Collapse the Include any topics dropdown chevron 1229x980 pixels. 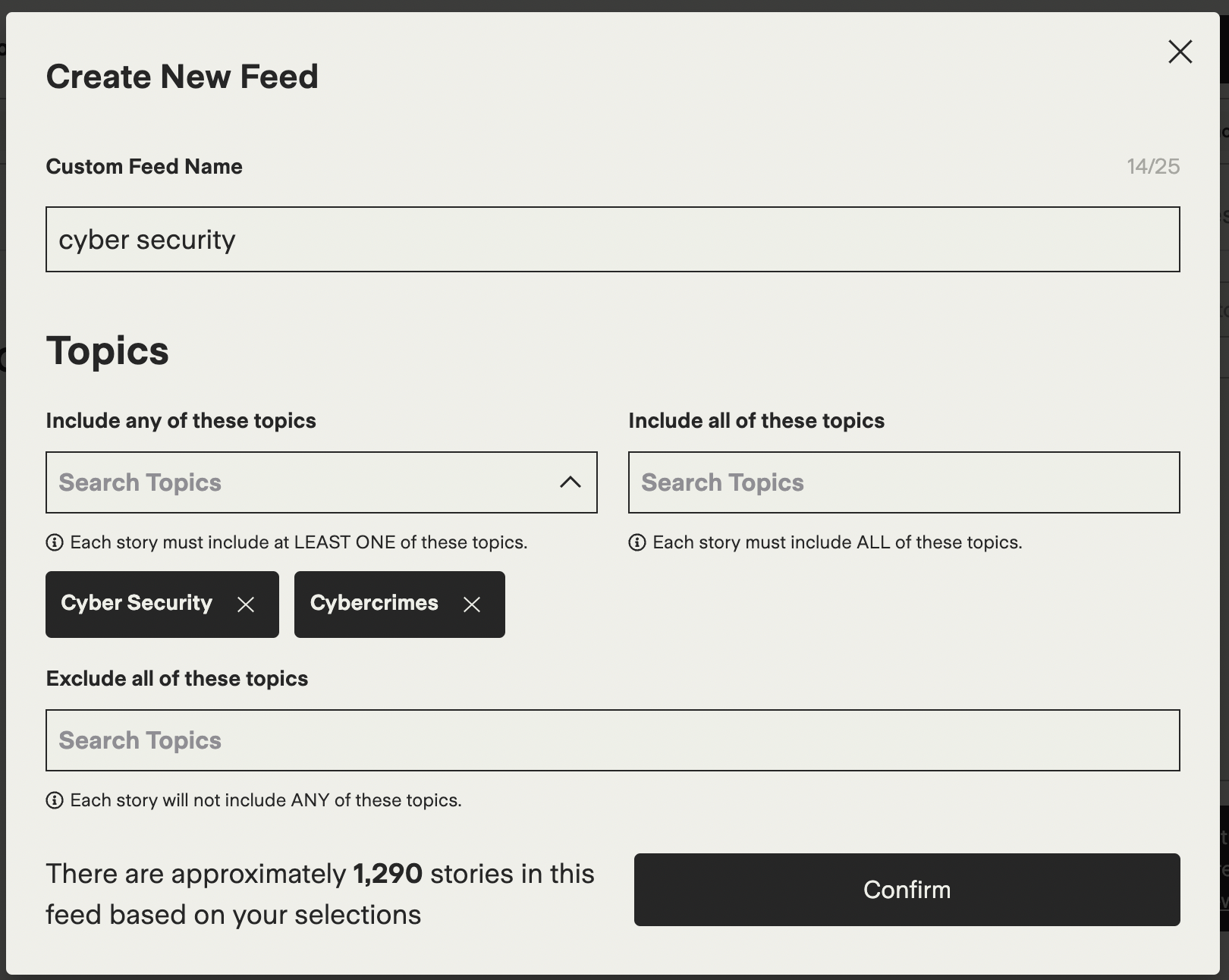pos(570,482)
